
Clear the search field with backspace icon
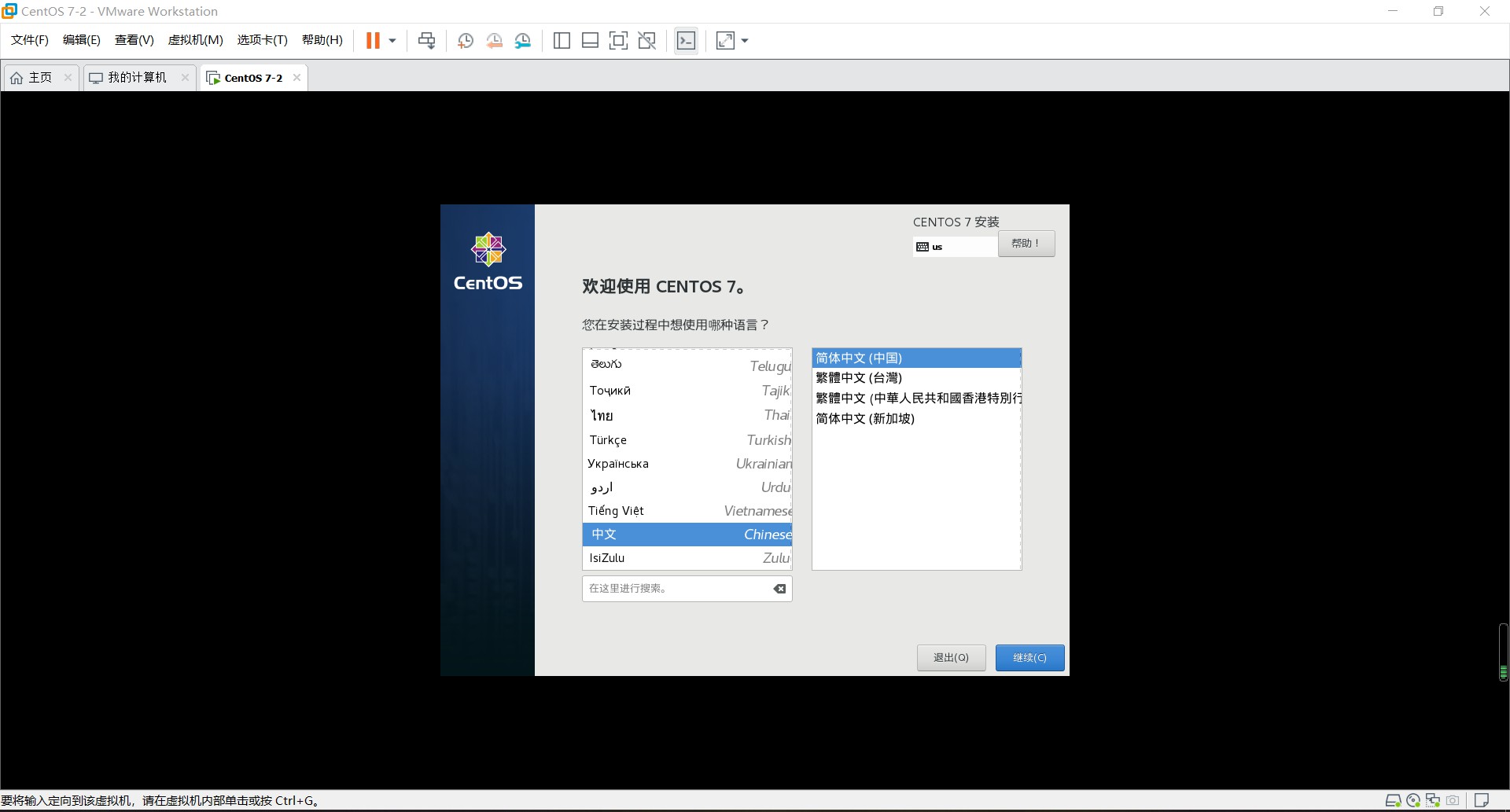(779, 589)
